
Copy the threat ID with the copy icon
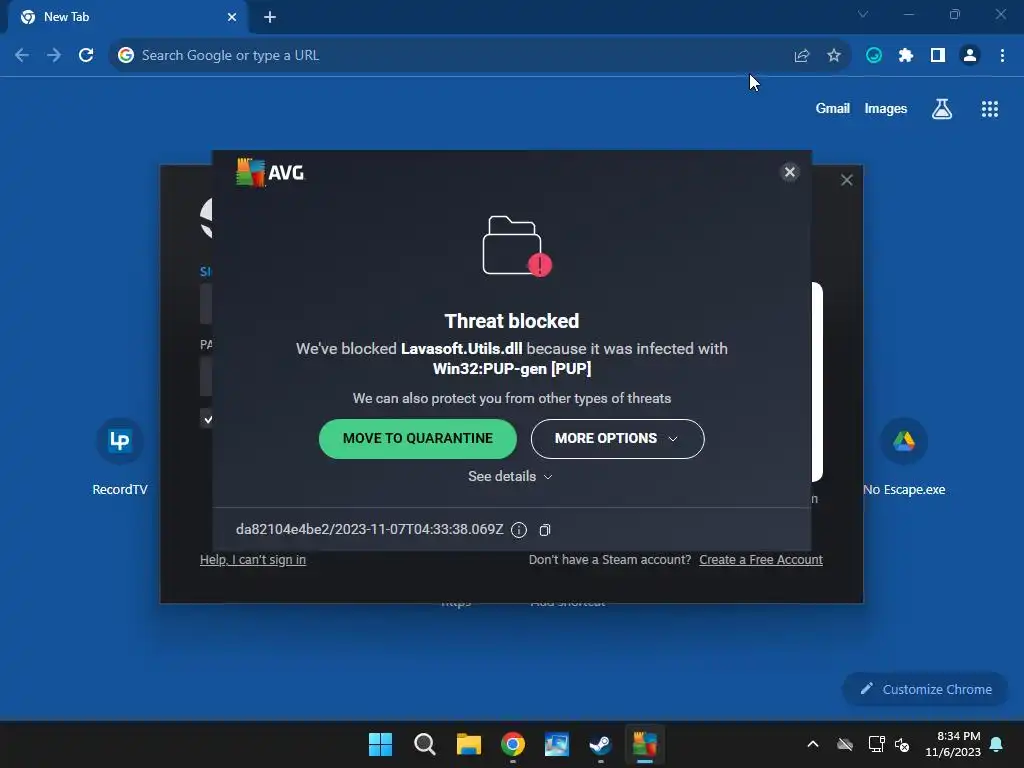click(x=545, y=530)
